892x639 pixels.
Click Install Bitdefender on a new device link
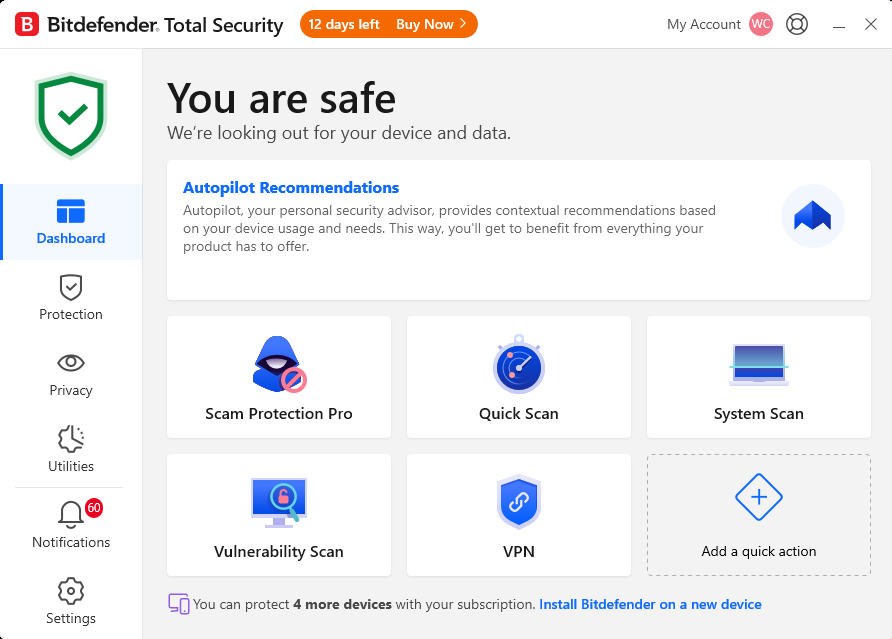[x=650, y=604]
